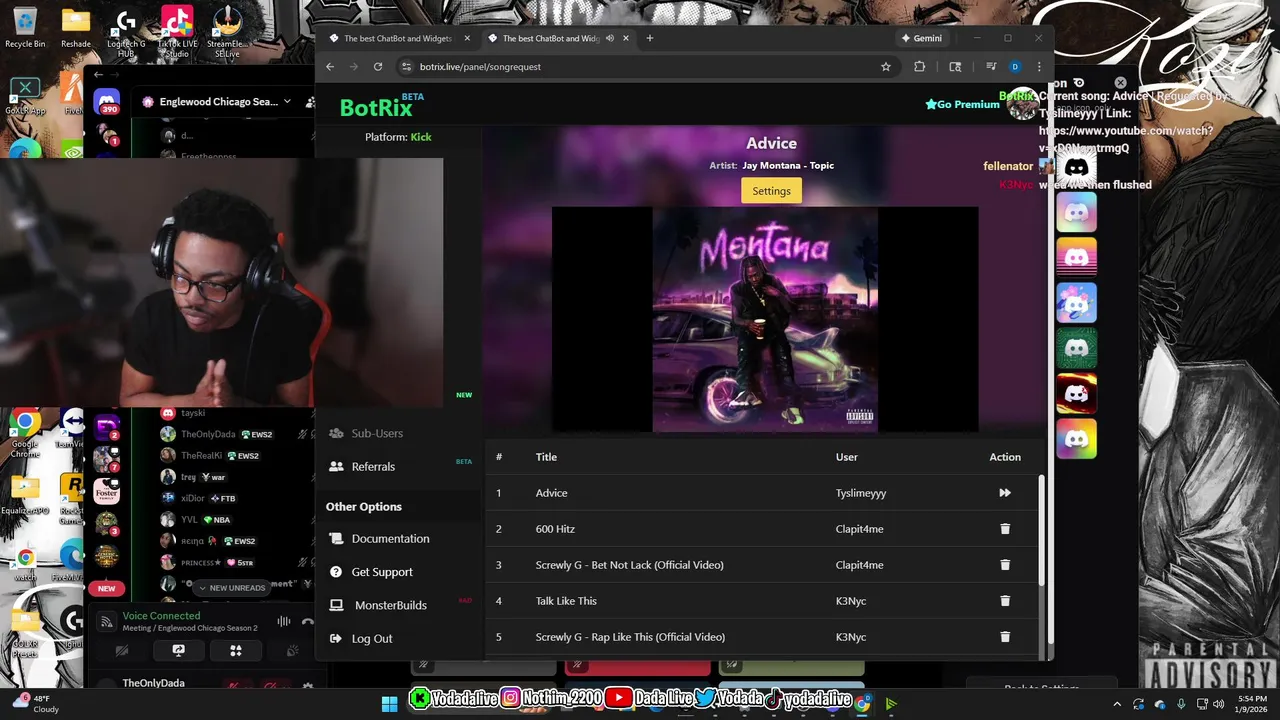
Task: Open Chrome profile avatar
Action: pyautogui.click(x=1015, y=67)
